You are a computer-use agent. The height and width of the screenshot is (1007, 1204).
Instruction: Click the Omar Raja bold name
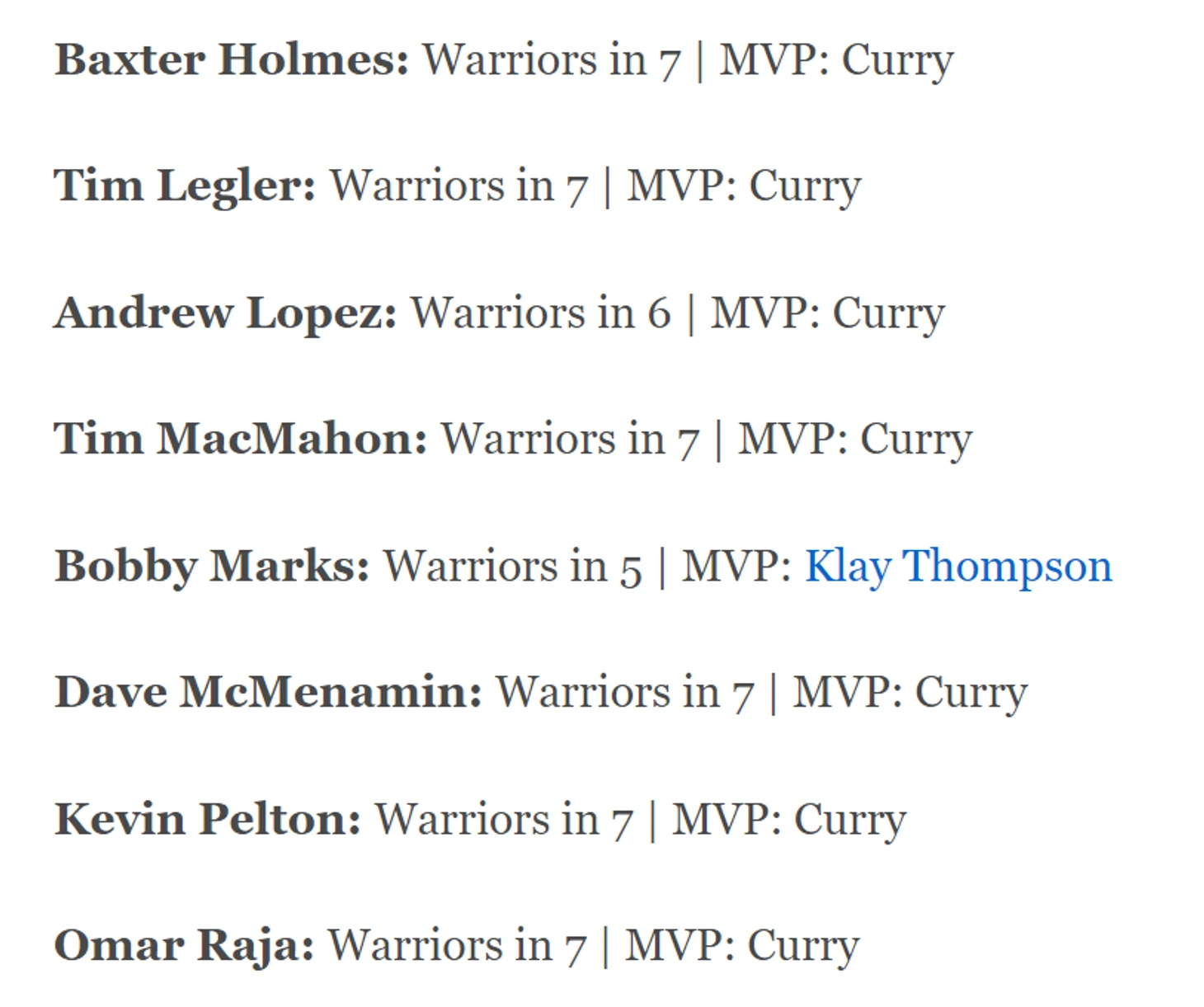click(x=183, y=946)
